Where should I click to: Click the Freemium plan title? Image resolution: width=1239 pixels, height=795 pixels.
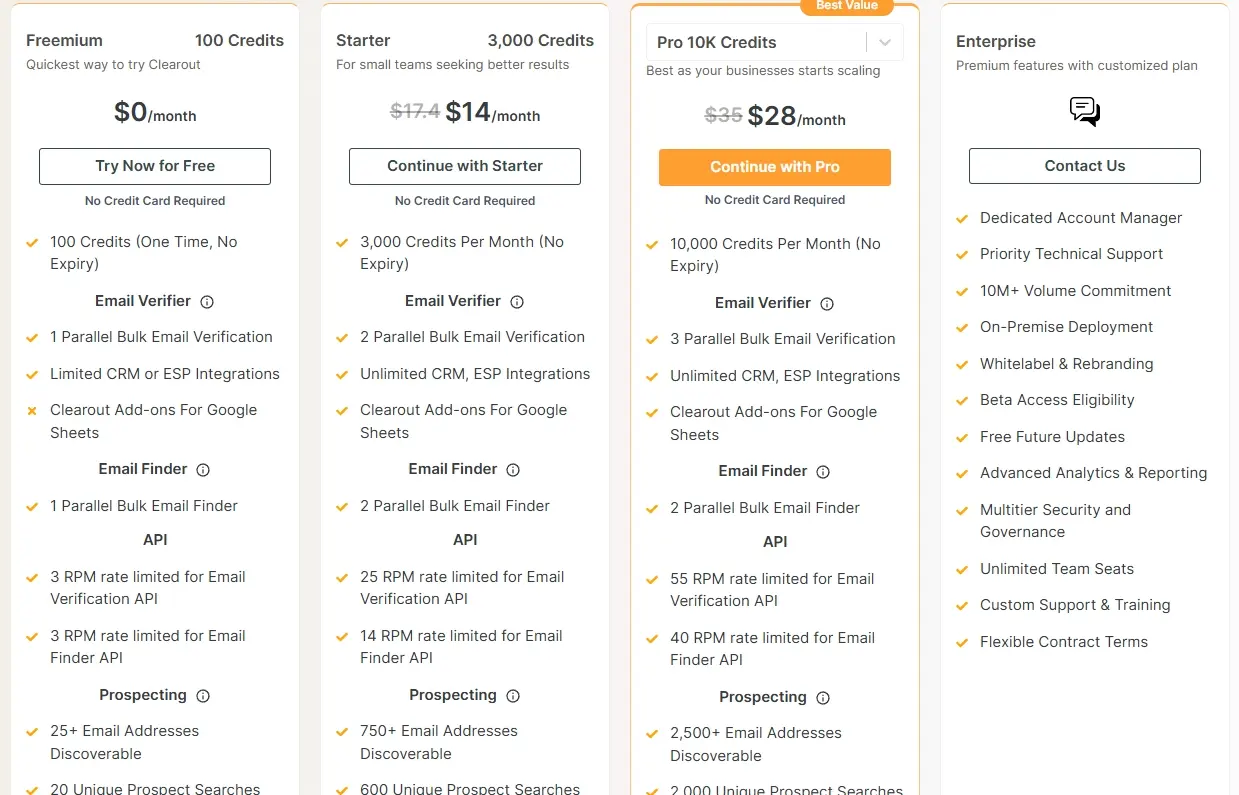[64, 41]
